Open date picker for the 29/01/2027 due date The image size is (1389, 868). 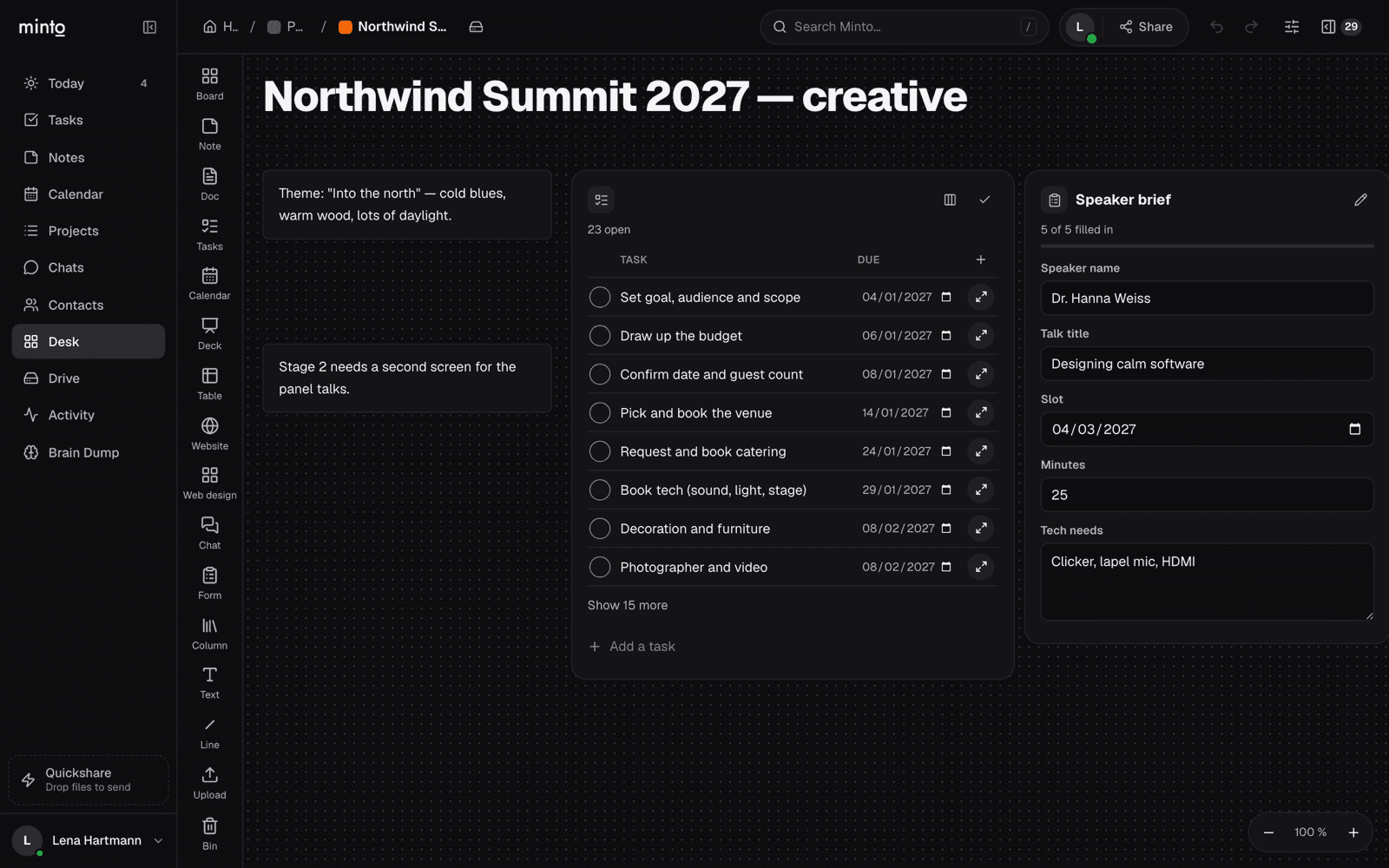(x=946, y=490)
